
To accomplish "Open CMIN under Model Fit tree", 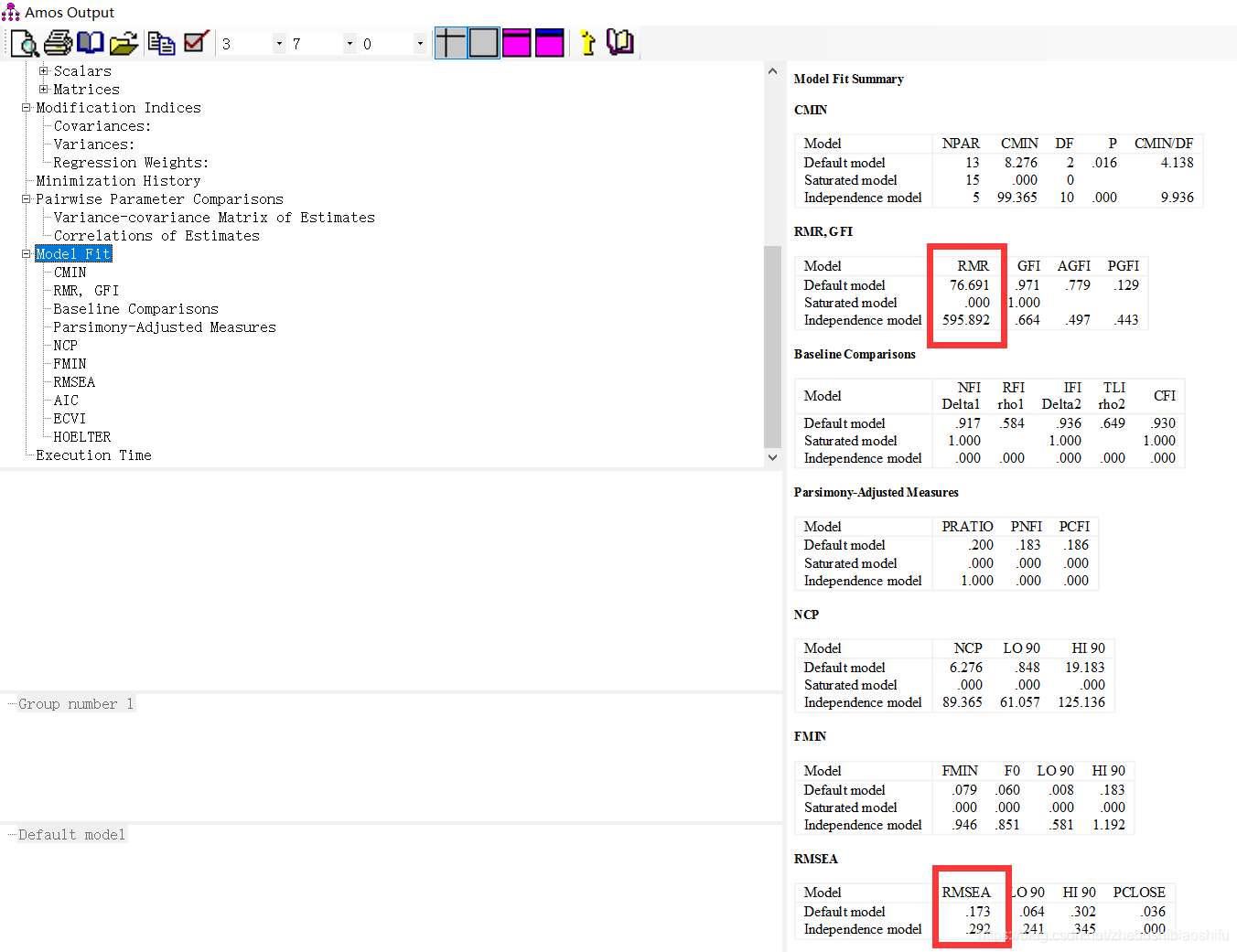I will click(x=70, y=273).
